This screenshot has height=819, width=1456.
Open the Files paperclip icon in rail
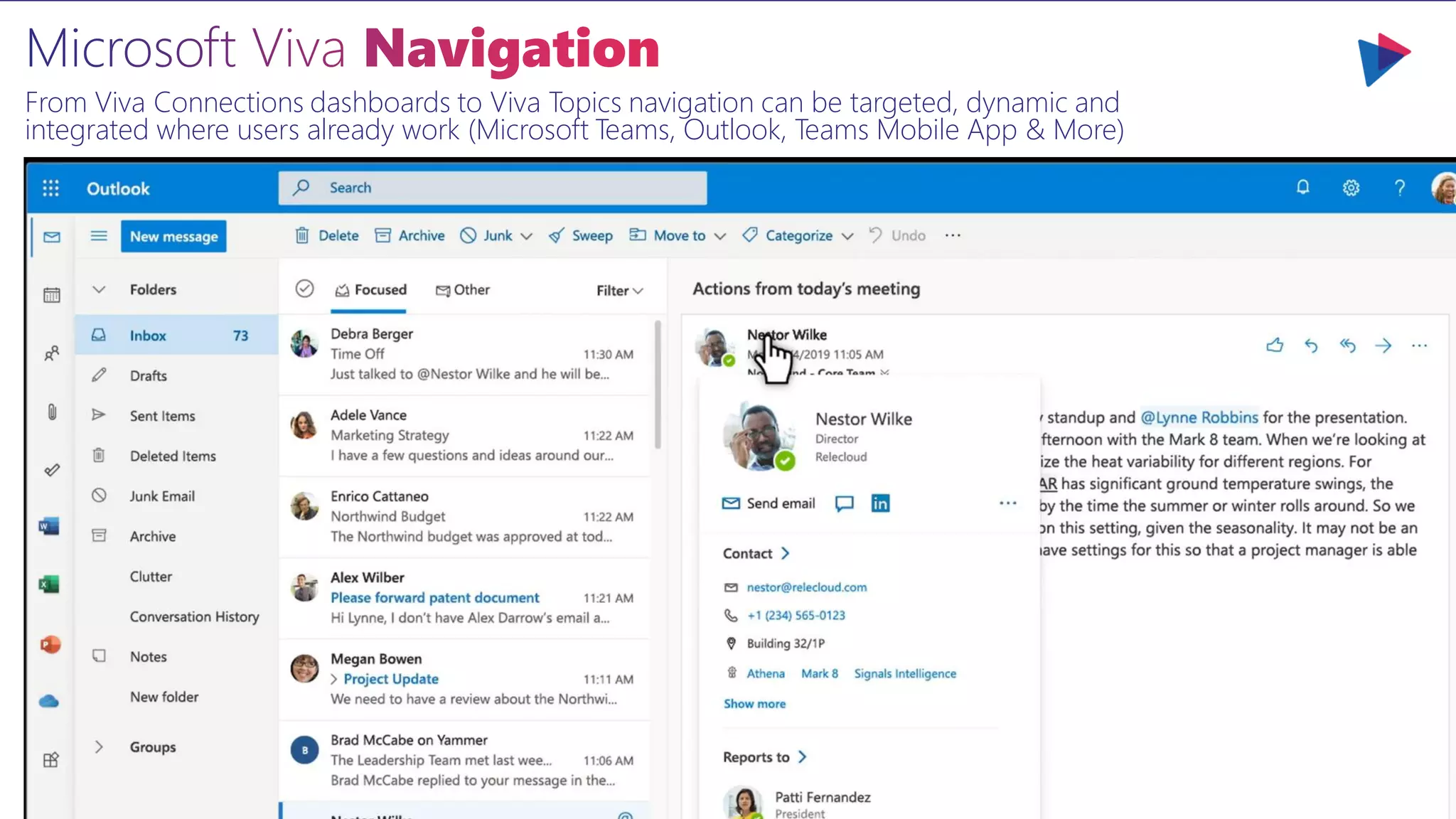52,412
